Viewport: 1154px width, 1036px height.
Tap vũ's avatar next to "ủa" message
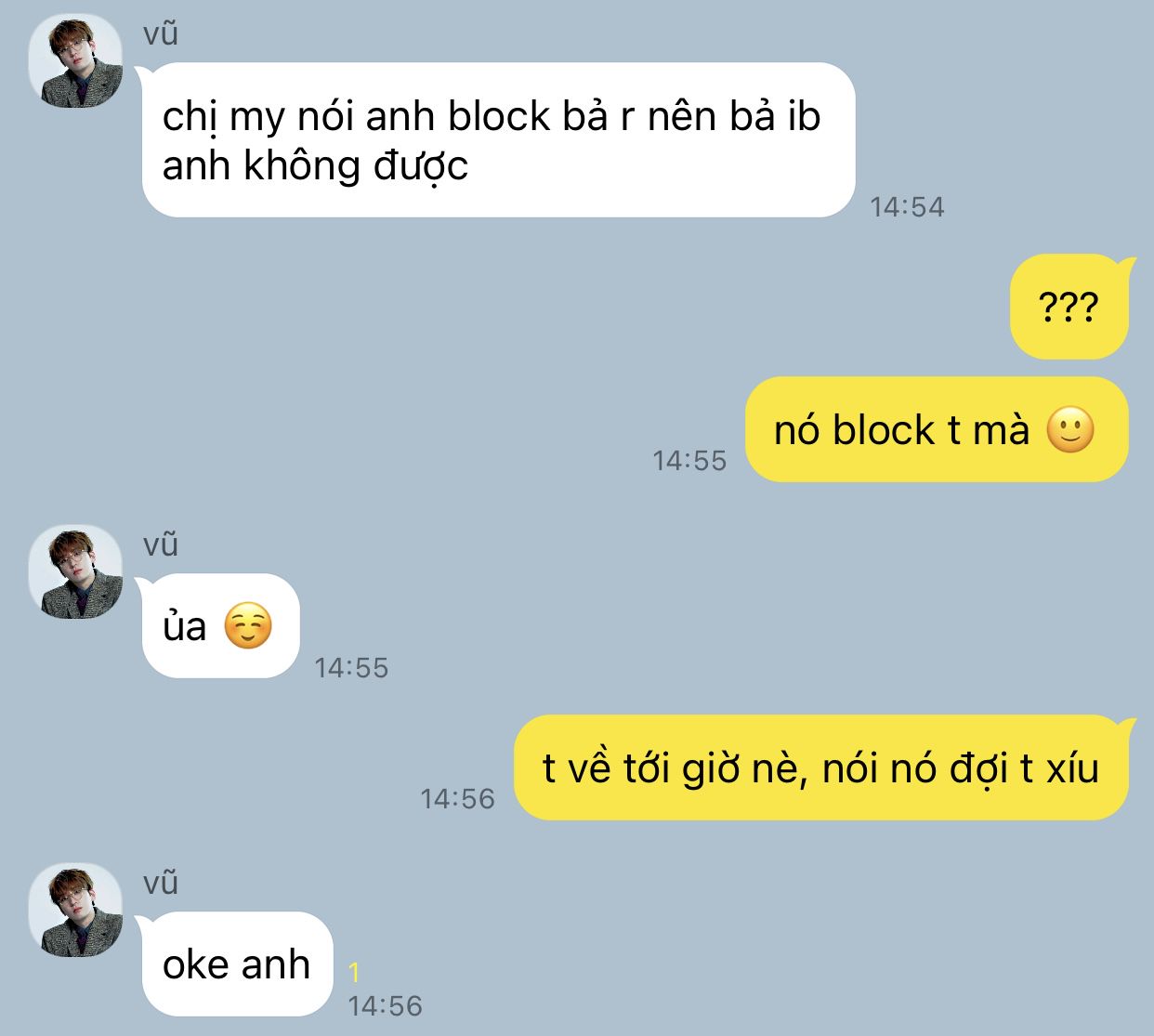point(76,572)
